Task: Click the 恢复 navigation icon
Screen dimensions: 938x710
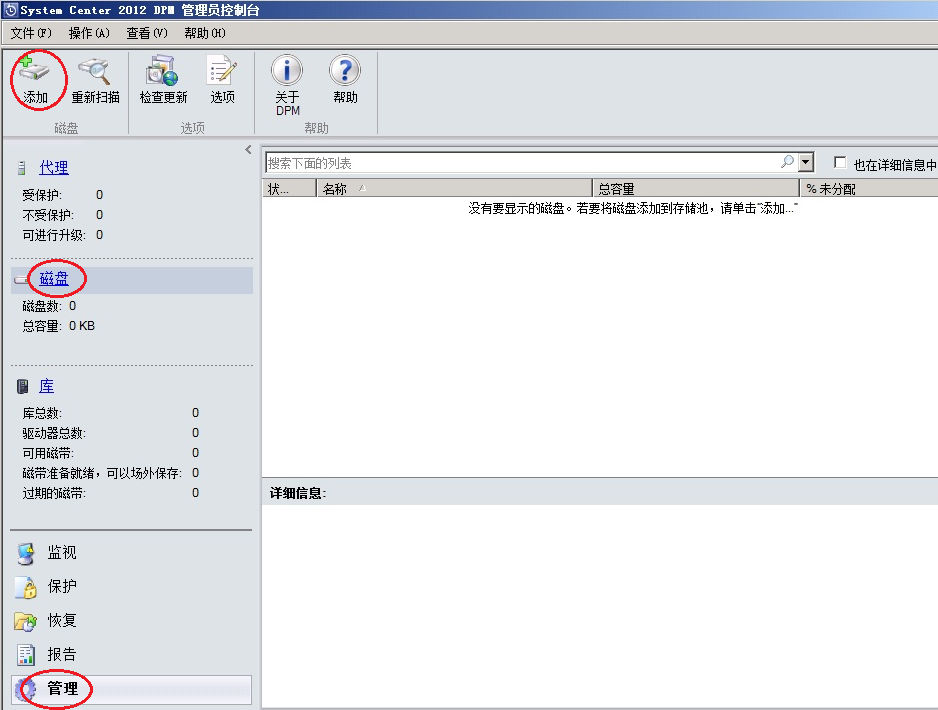Action: coord(26,621)
